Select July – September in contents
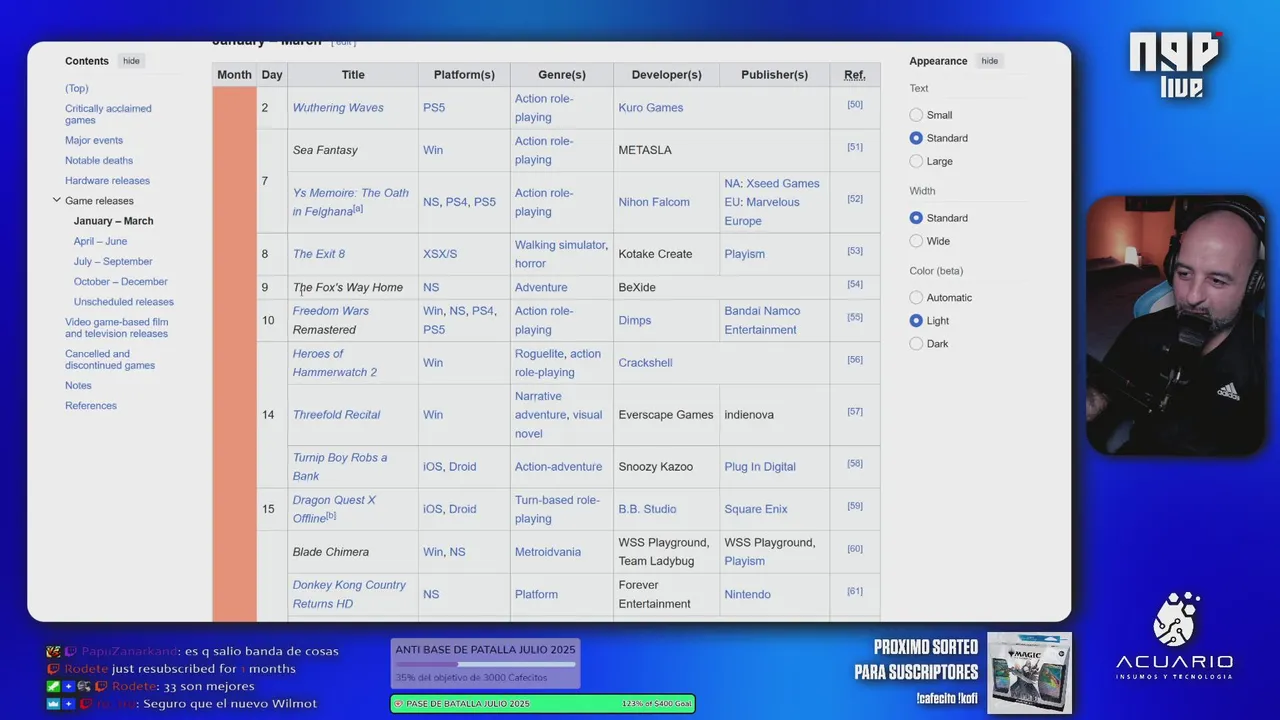This screenshot has width=1280, height=720. click(x=113, y=261)
